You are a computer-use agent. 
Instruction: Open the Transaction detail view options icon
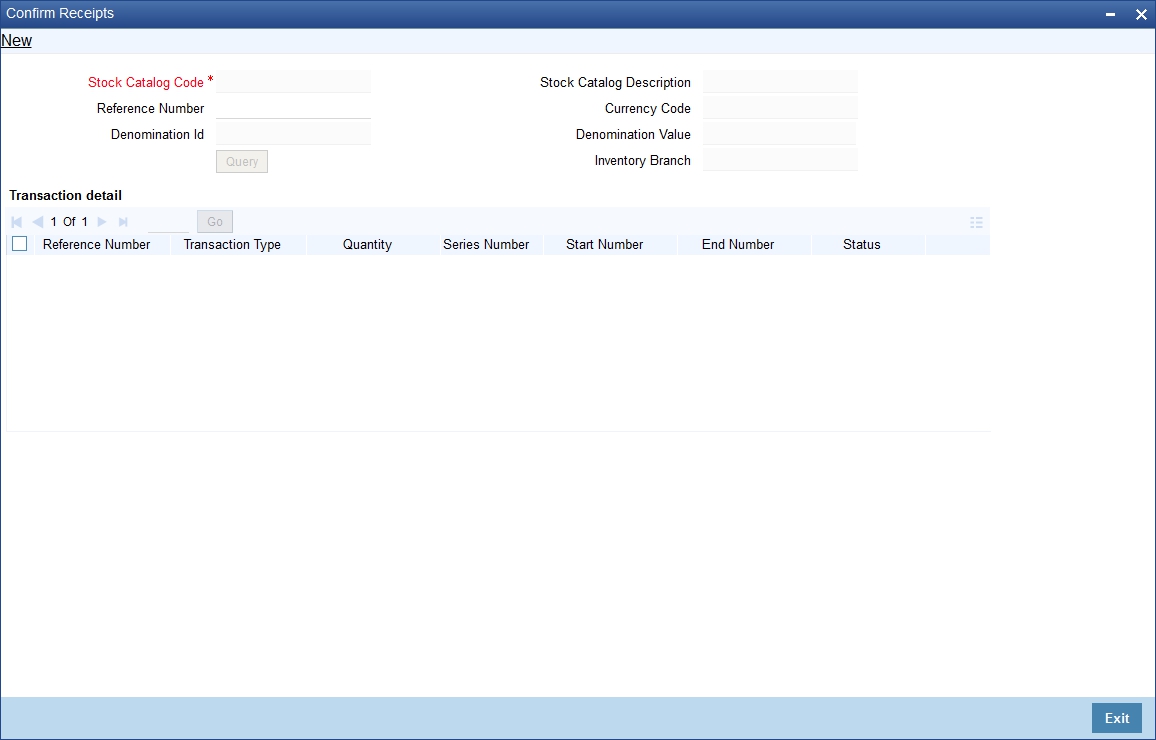pos(976,222)
